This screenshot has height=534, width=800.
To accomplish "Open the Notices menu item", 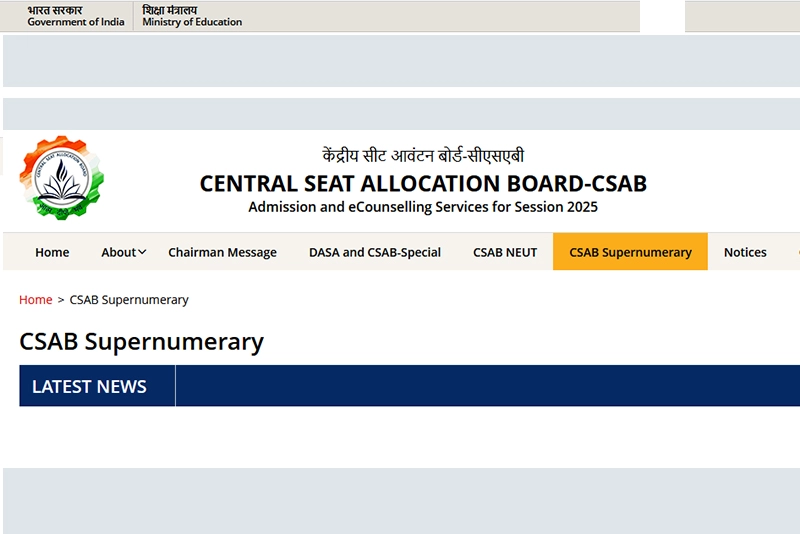I will point(745,252).
